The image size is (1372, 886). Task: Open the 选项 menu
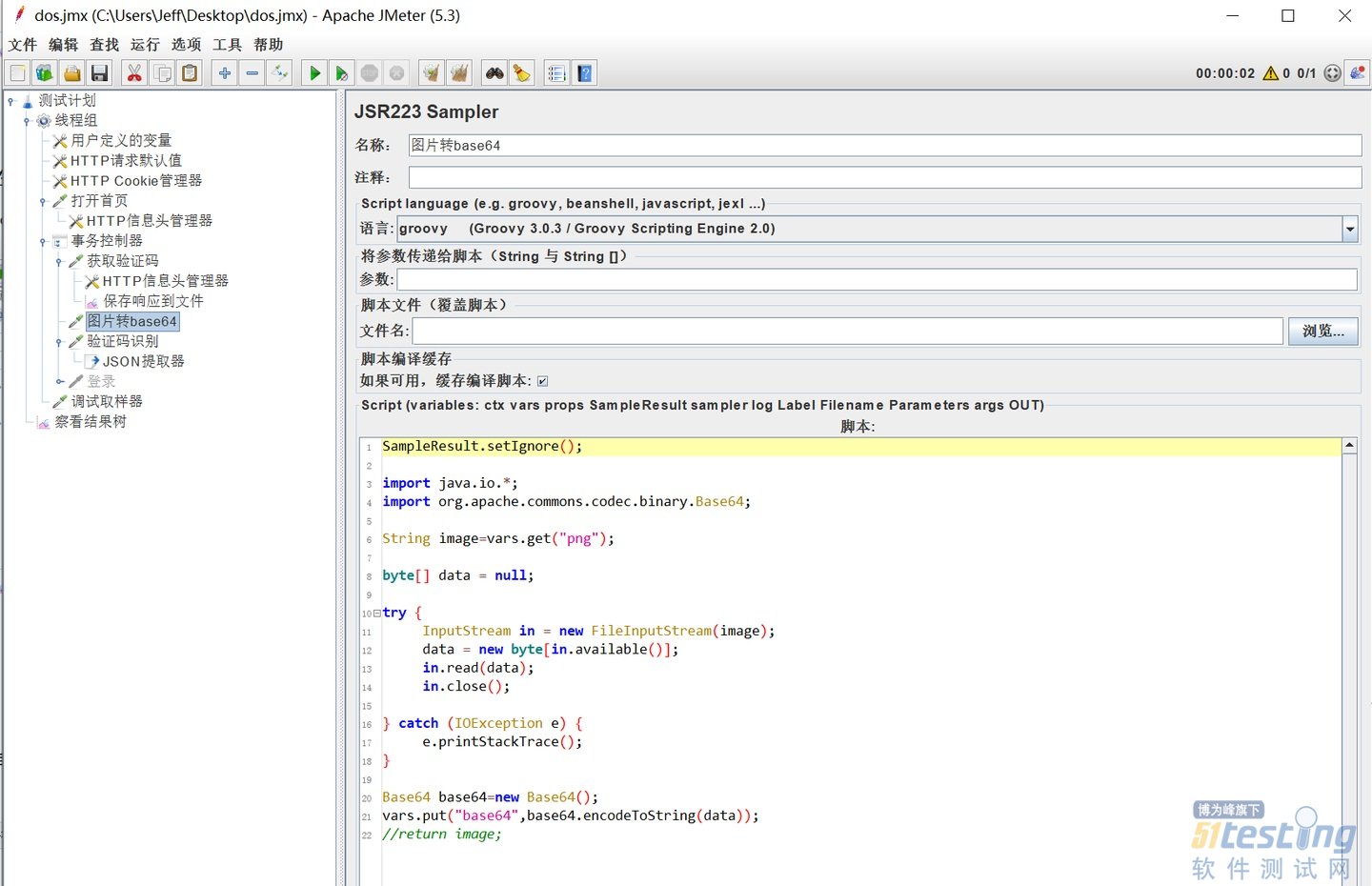(187, 45)
